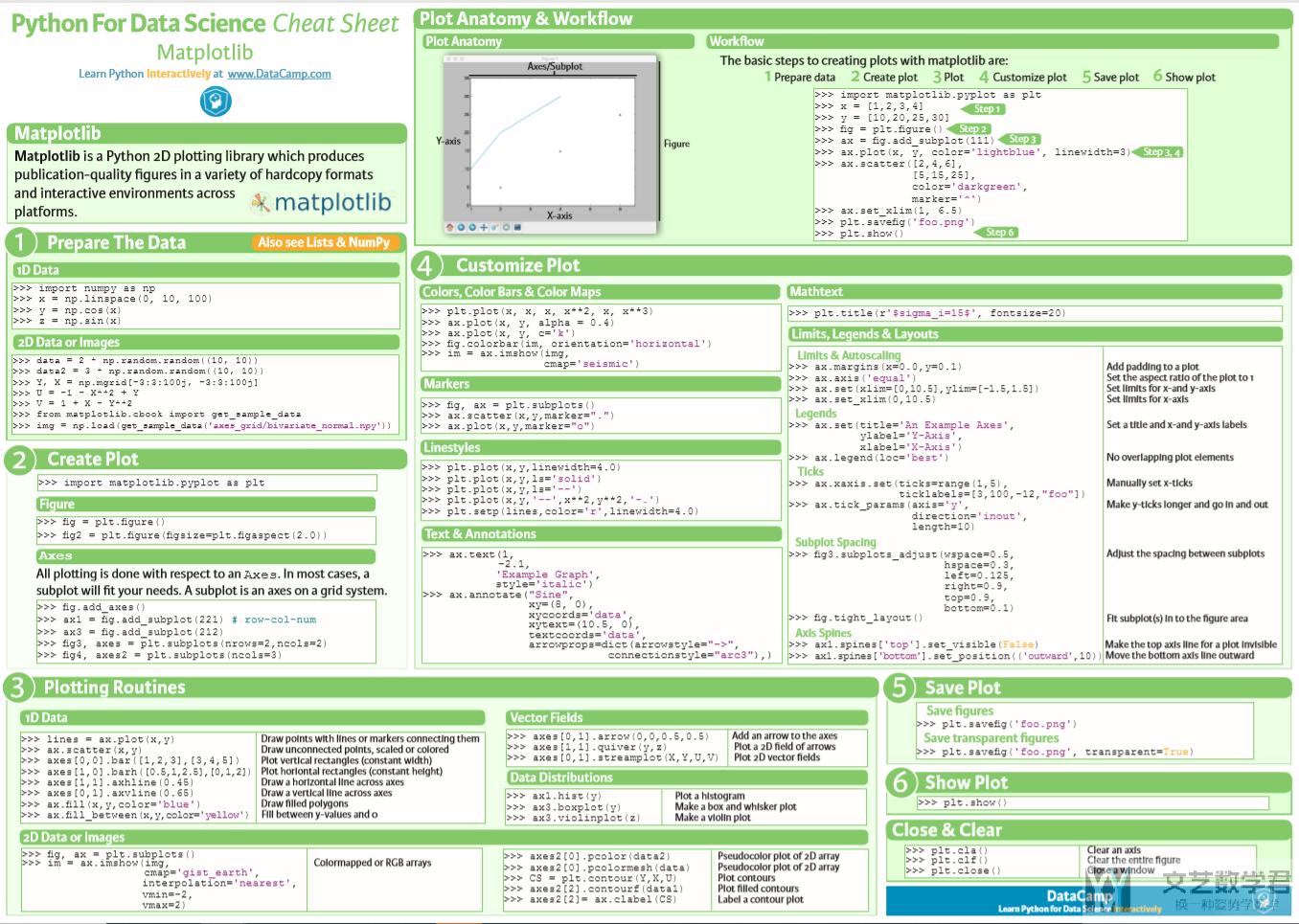Click the '1 Prepare data' workflow step
The width and height of the screenshot is (1299, 924).
click(x=800, y=77)
